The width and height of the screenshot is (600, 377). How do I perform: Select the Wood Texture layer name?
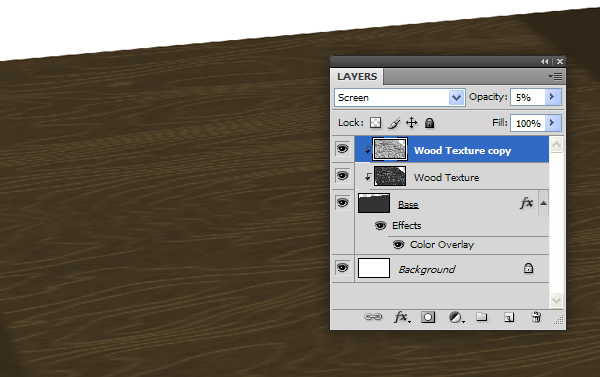[446, 178]
